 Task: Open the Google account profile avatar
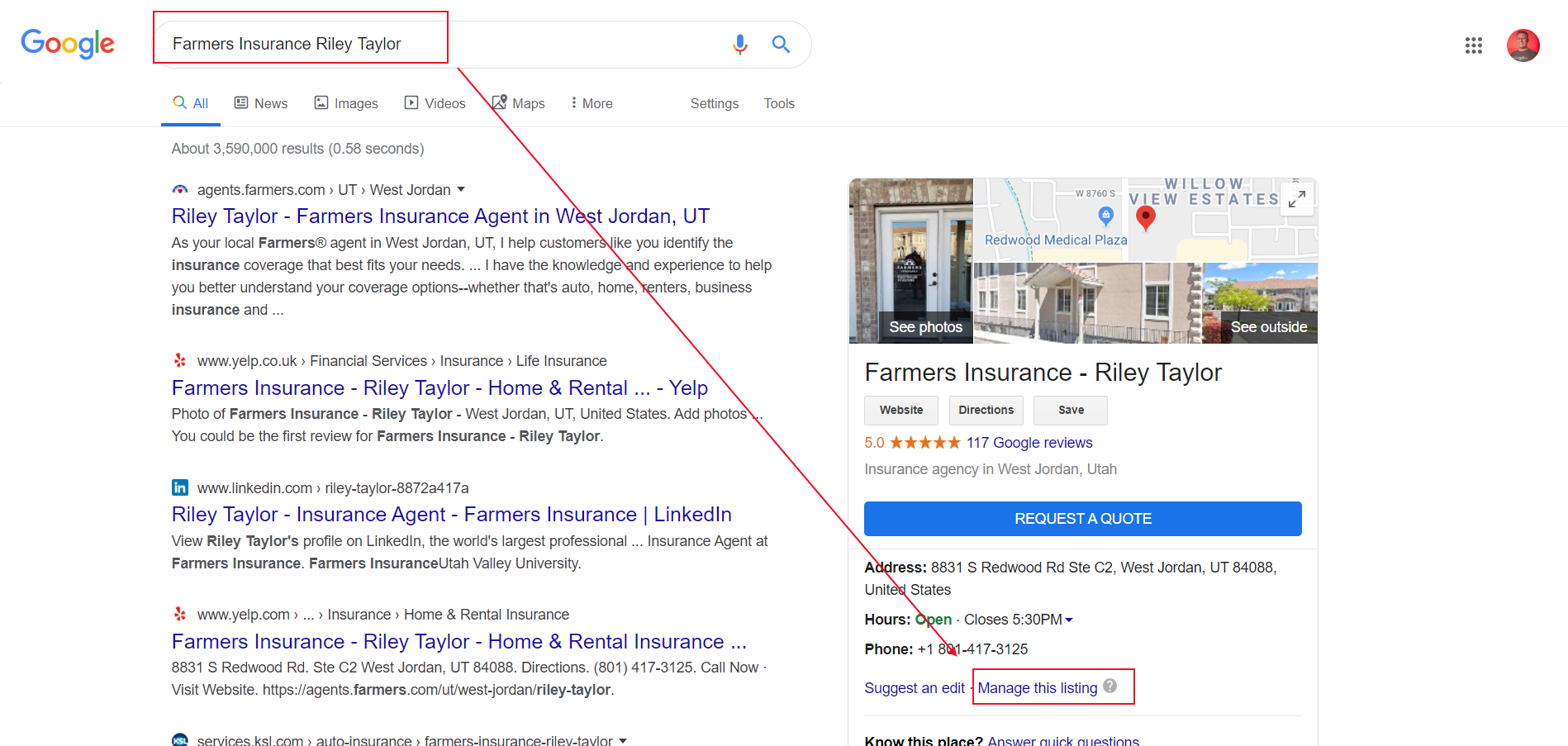[1523, 45]
